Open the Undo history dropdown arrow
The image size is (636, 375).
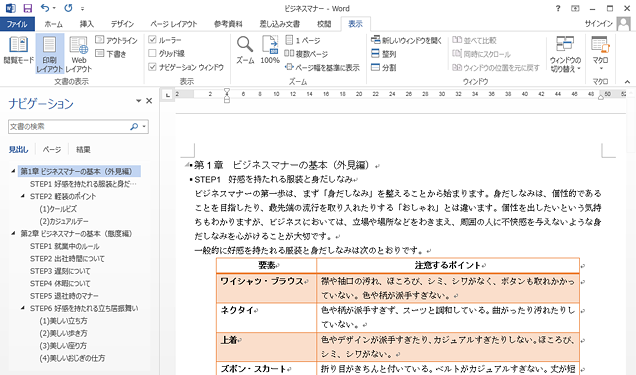point(54,8)
